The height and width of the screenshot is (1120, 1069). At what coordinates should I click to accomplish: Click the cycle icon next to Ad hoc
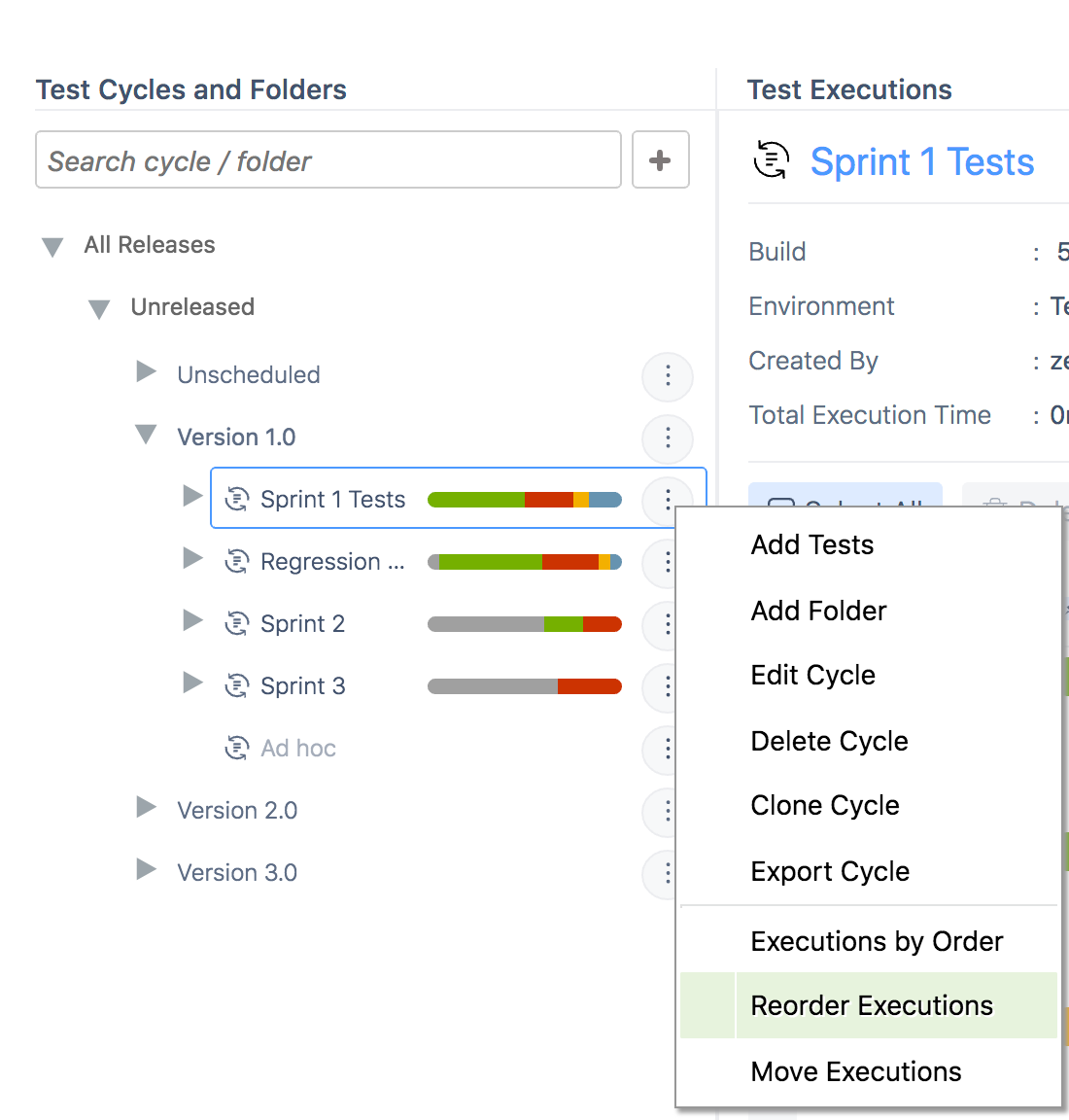coord(237,749)
